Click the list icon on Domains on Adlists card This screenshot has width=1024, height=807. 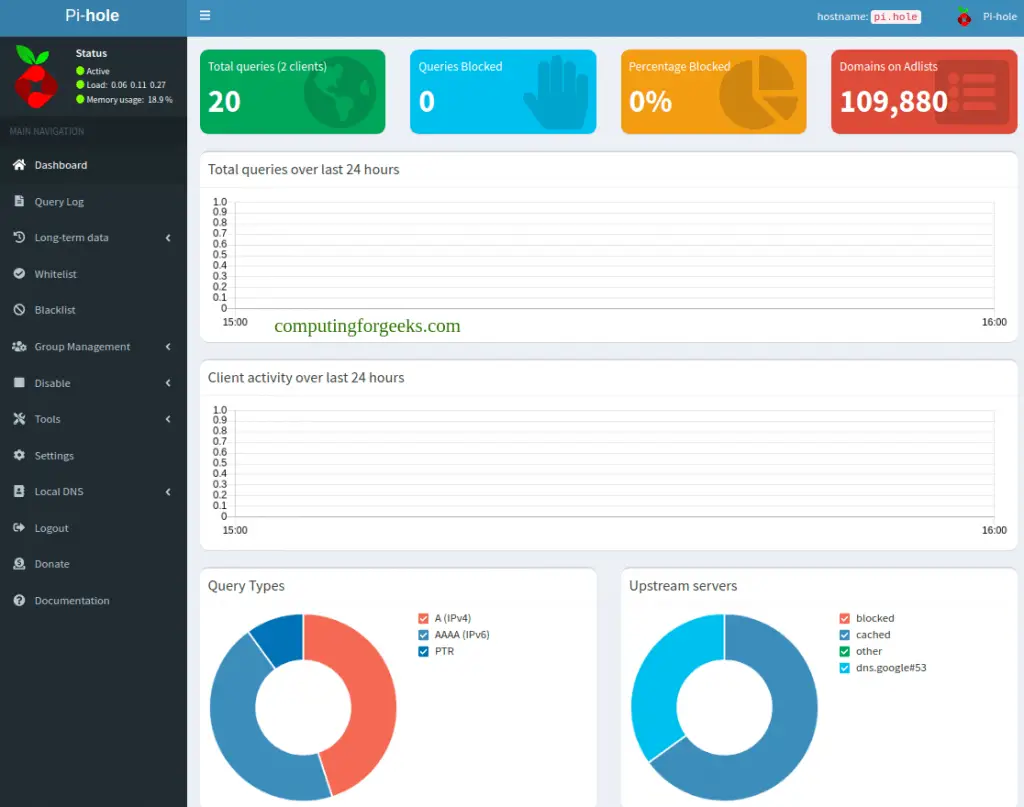(973, 93)
